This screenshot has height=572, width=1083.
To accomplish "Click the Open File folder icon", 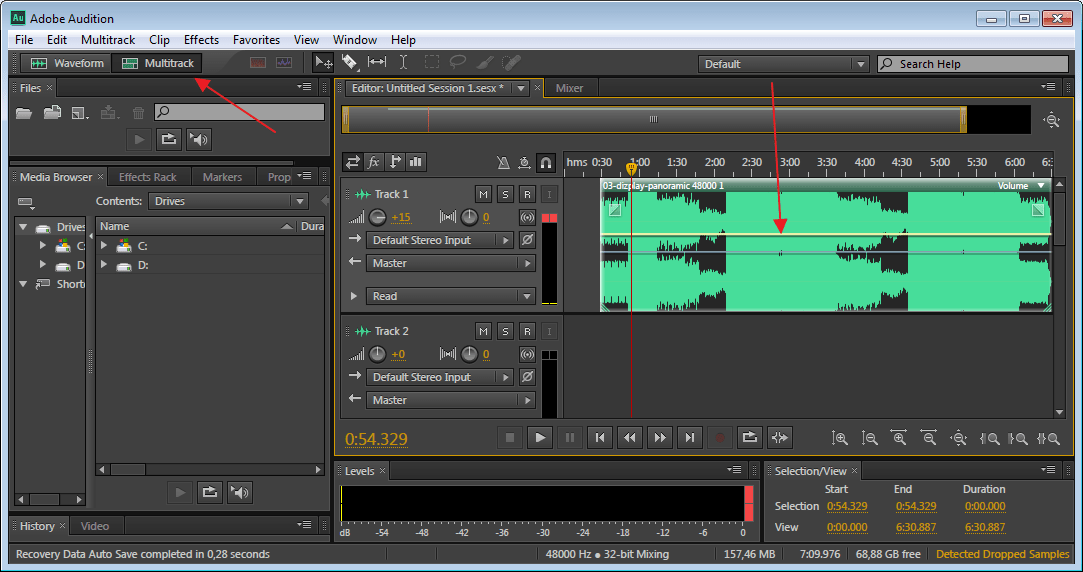I will point(24,113).
